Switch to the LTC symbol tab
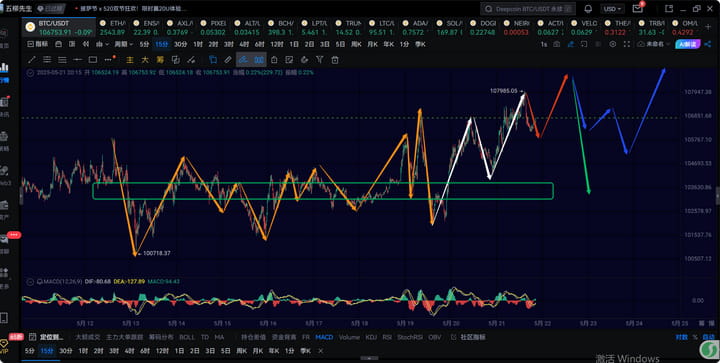The image size is (720, 363). coord(381,28)
